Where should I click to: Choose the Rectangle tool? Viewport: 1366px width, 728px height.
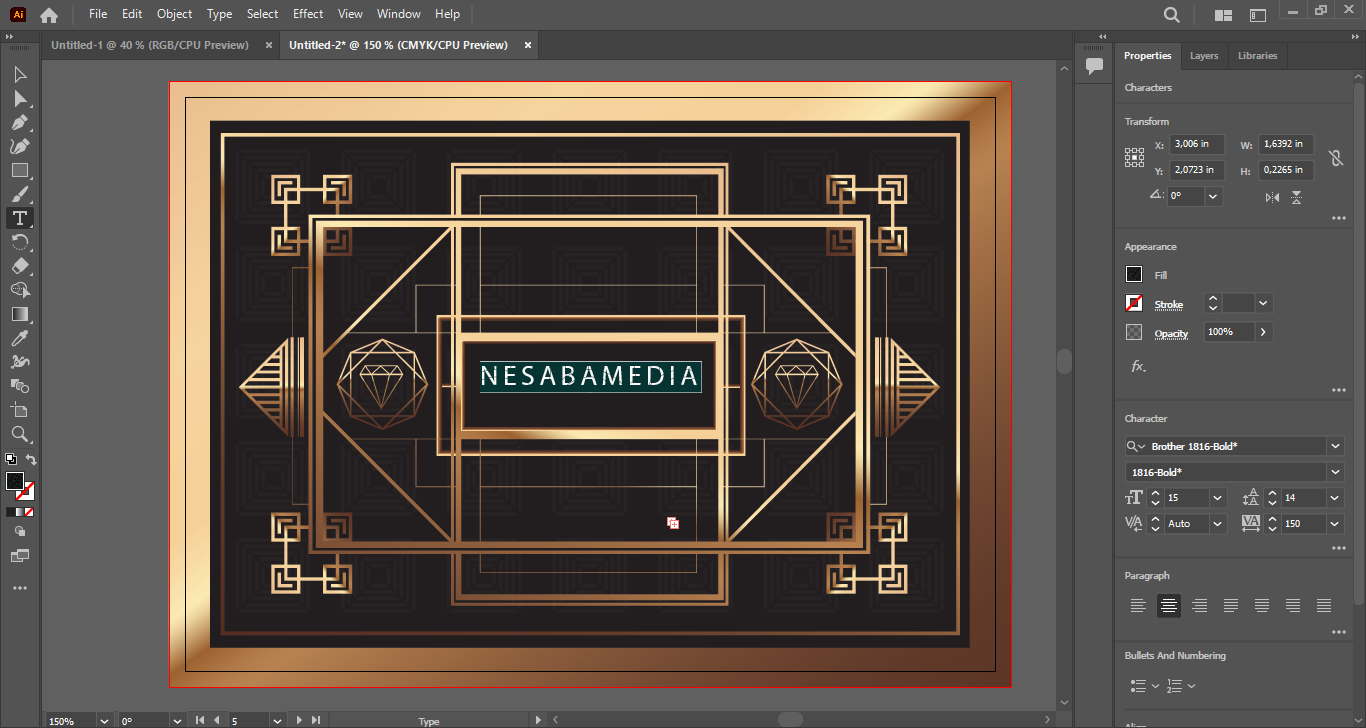19,170
